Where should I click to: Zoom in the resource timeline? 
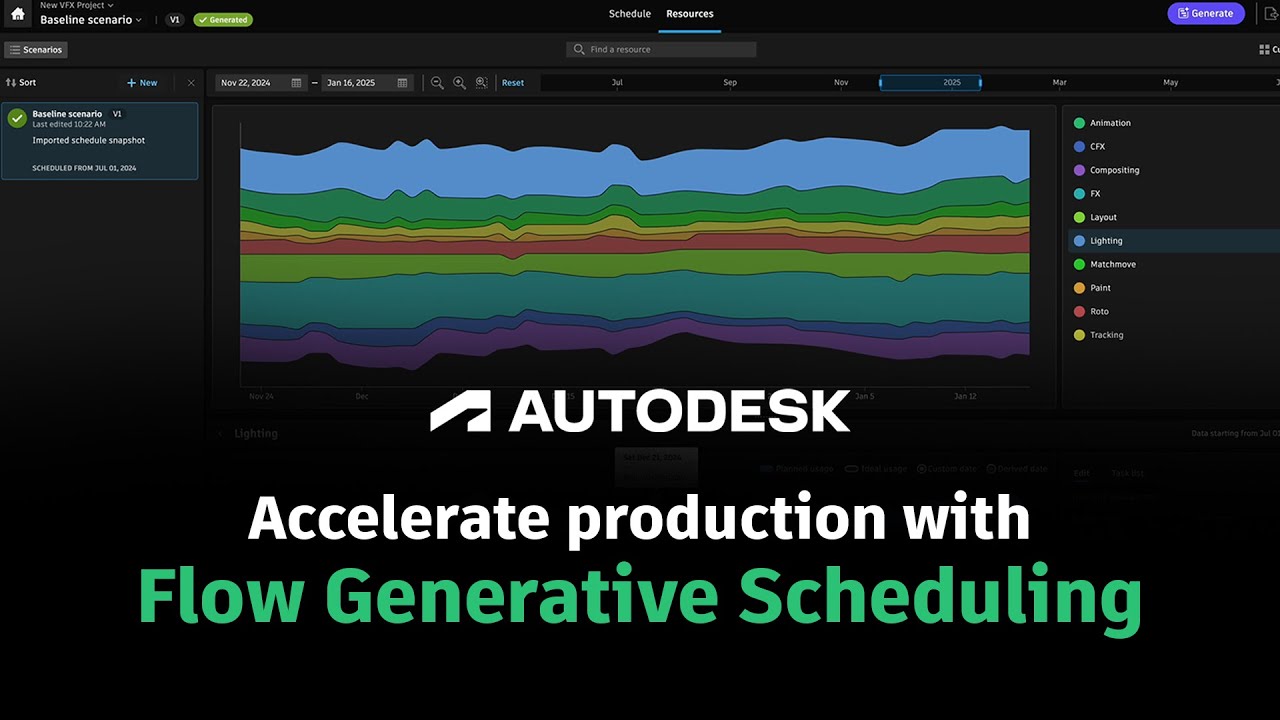tap(459, 83)
